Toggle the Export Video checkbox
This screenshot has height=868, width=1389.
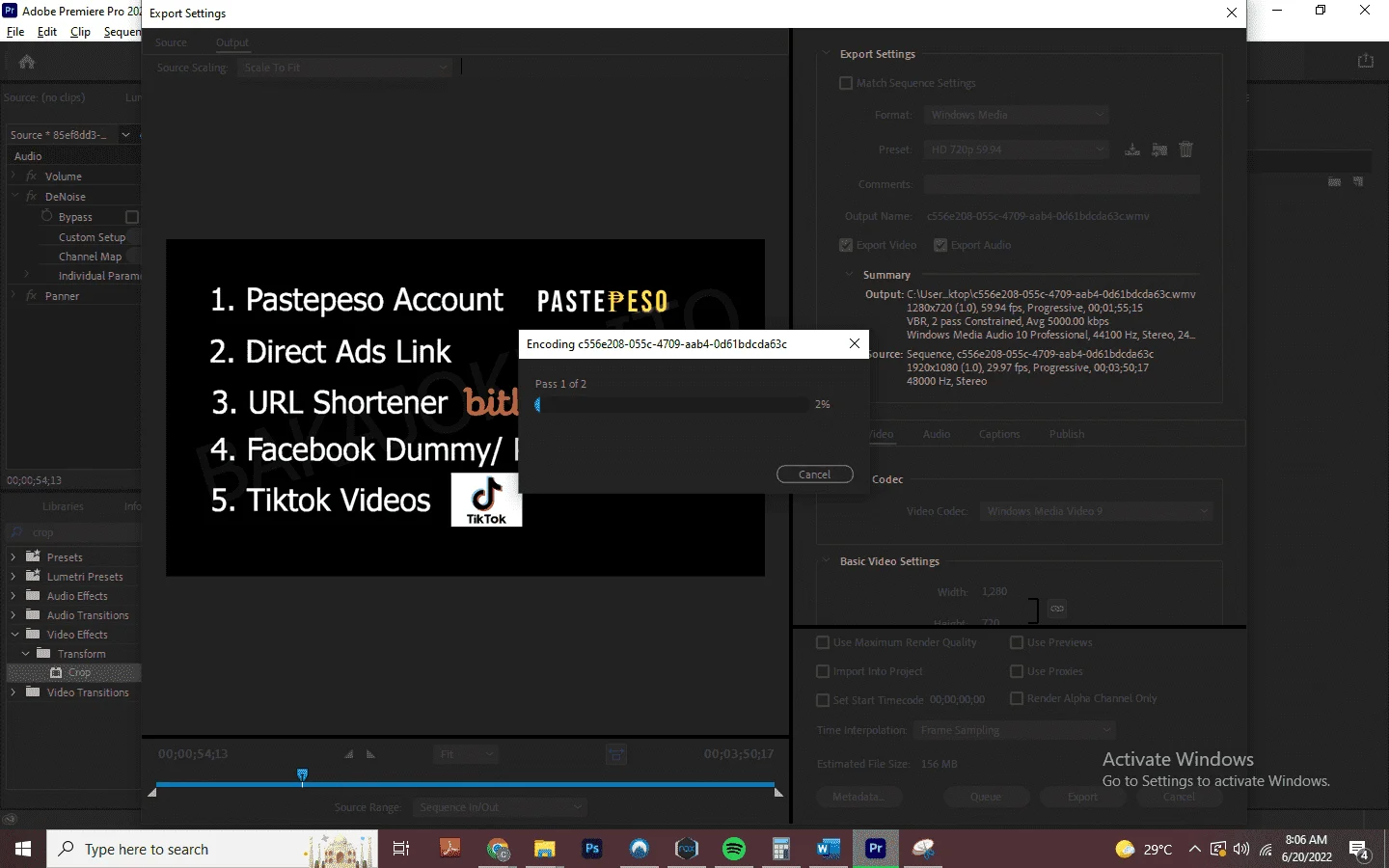tap(846, 245)
